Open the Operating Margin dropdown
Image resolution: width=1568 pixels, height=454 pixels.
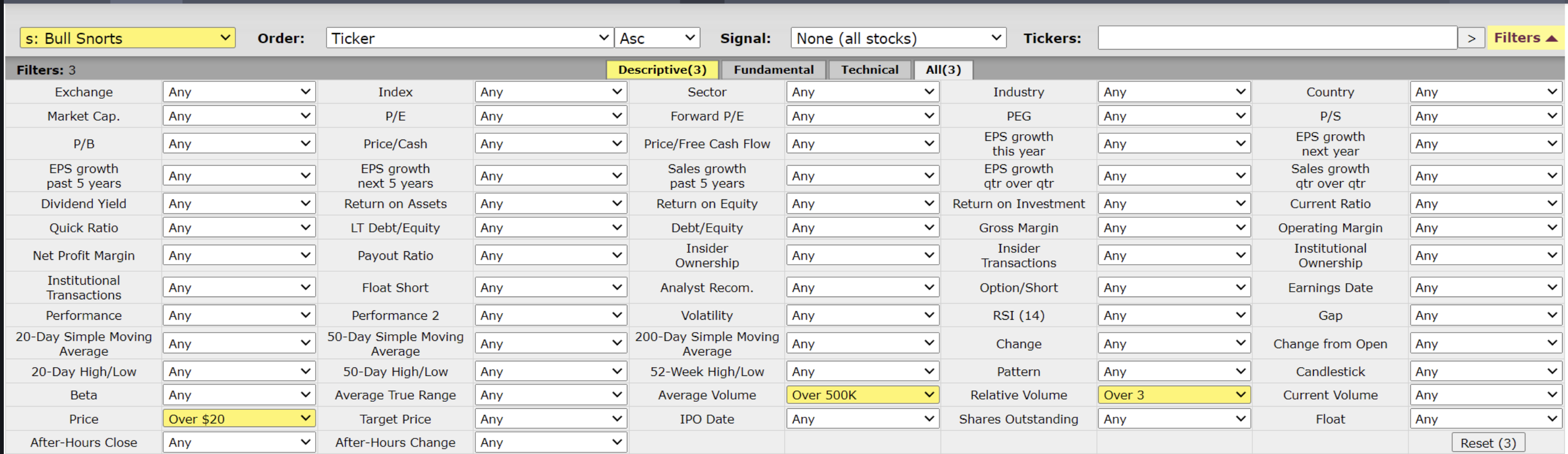pos(1486,228)
